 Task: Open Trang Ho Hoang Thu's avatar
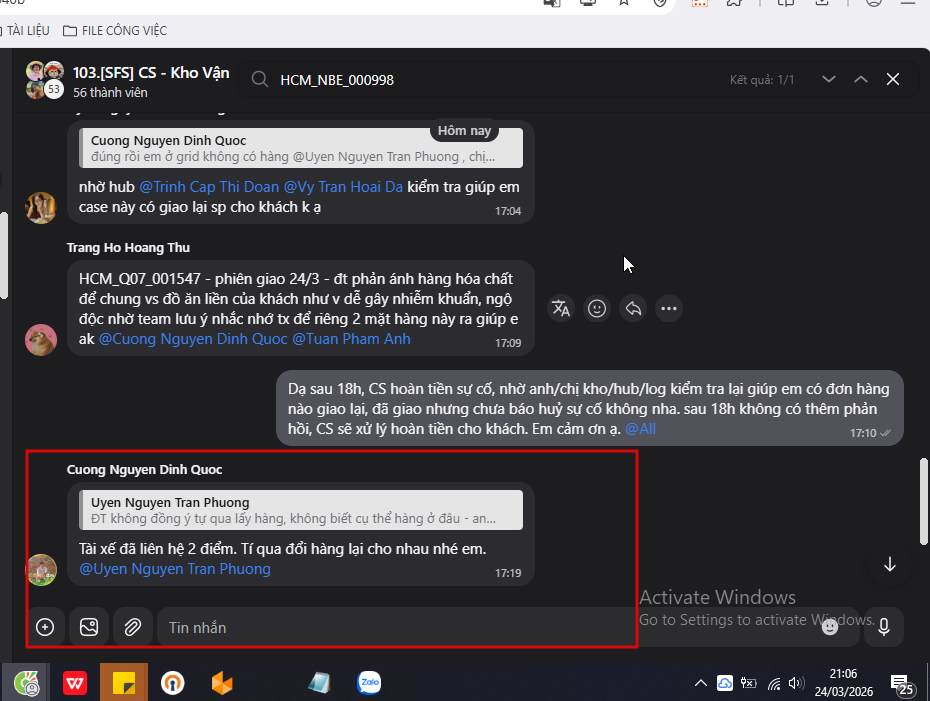tap(40, 340)
